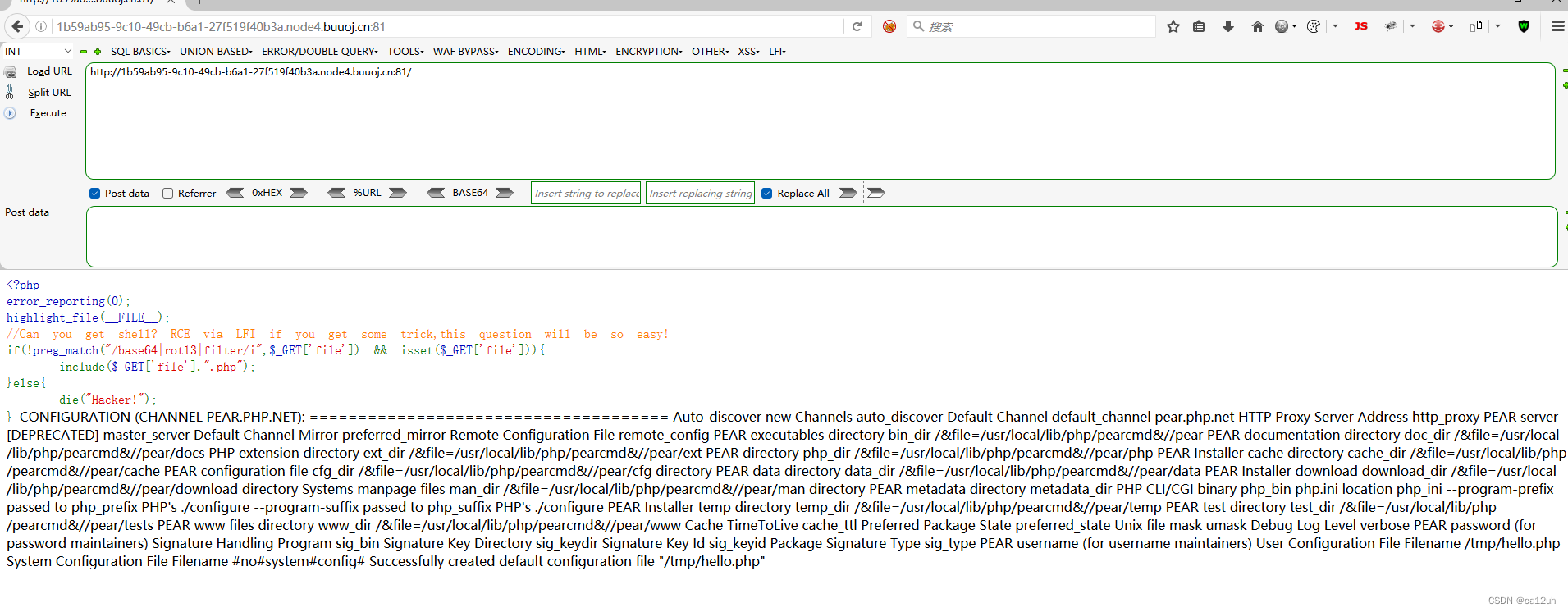Focus the 'Insert string to replace' field
Viewport: 1568px width, 612px height.
(x=586, y=194)
